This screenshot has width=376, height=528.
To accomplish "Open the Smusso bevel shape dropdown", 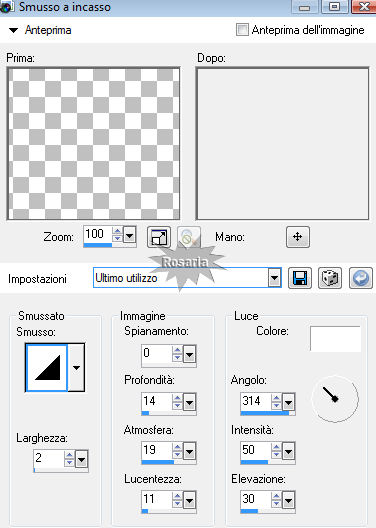I will (x=76, y=367).
